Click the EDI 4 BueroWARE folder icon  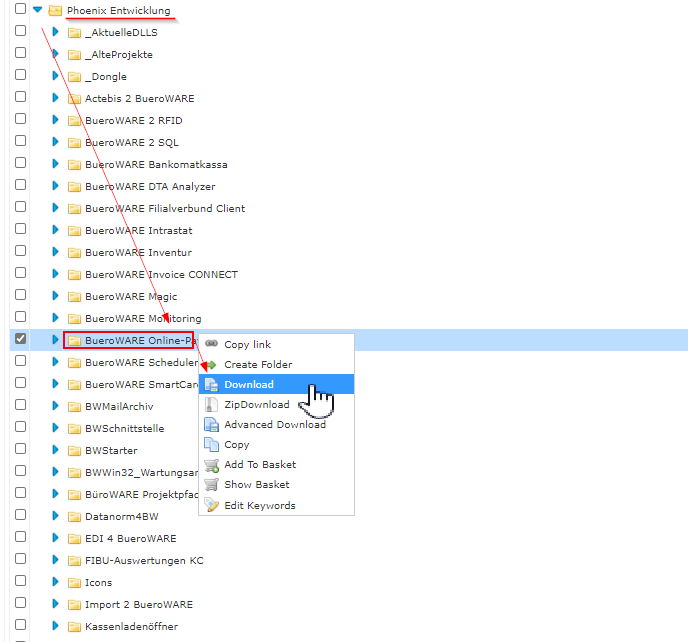point(75,538)
